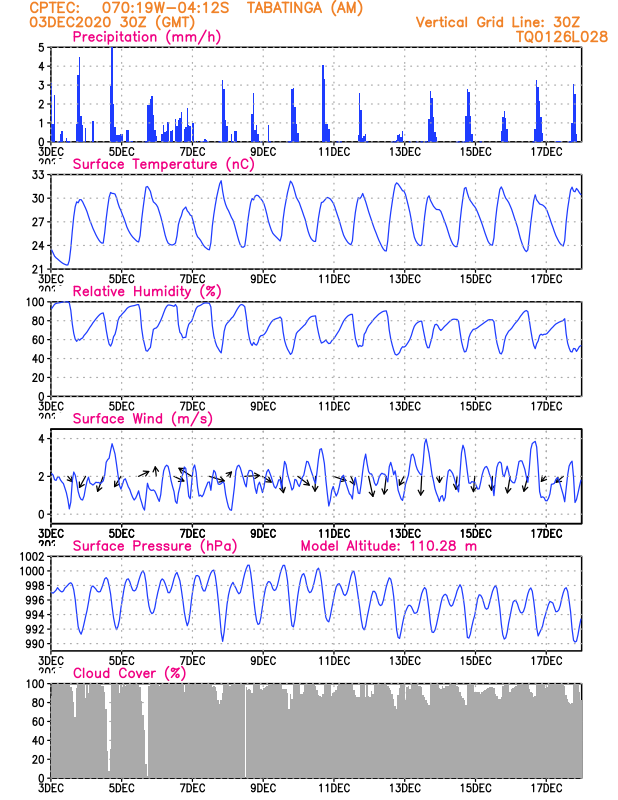The height and width of the screenshot is (800, 618).
Task: Select the Vertical Grid Line: 30Z note
Action: point(498,22)
